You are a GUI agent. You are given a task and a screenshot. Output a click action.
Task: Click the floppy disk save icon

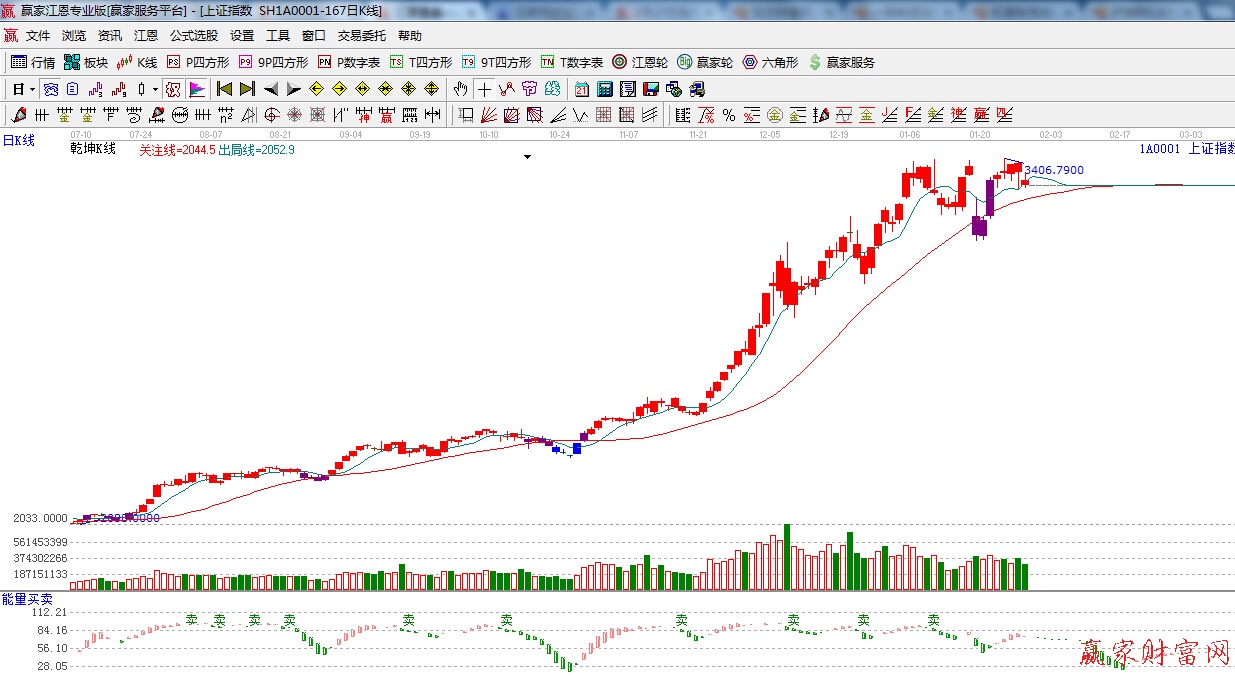(x=651, y=89)
